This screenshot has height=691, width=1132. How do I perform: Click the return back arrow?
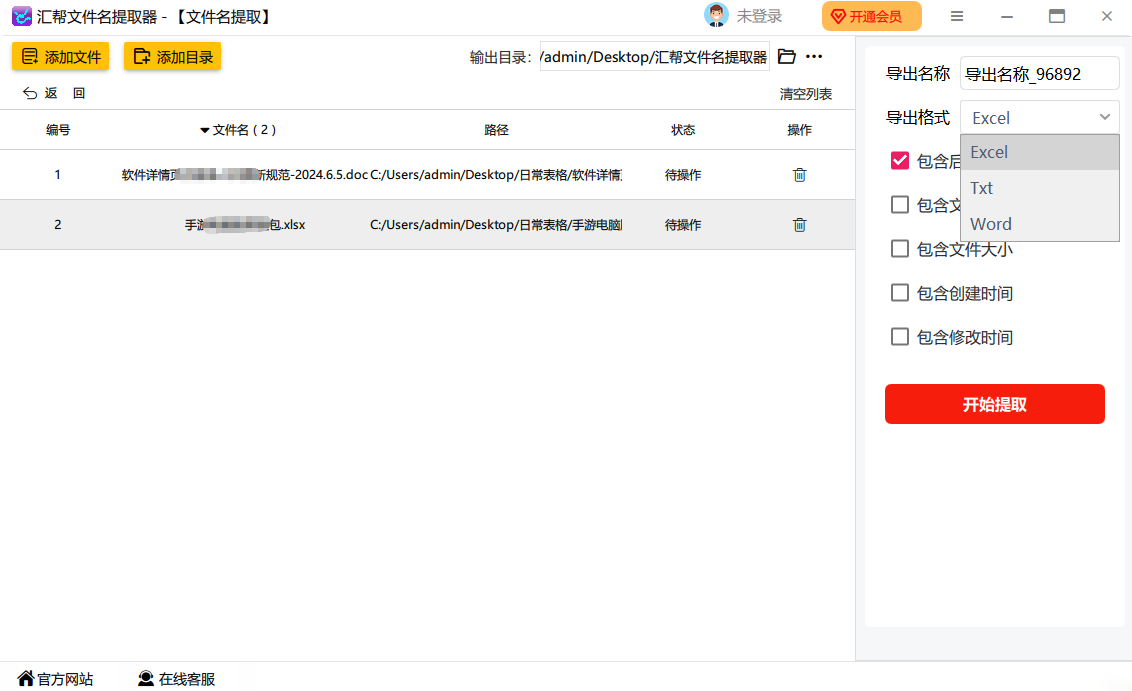coord(30,93)
